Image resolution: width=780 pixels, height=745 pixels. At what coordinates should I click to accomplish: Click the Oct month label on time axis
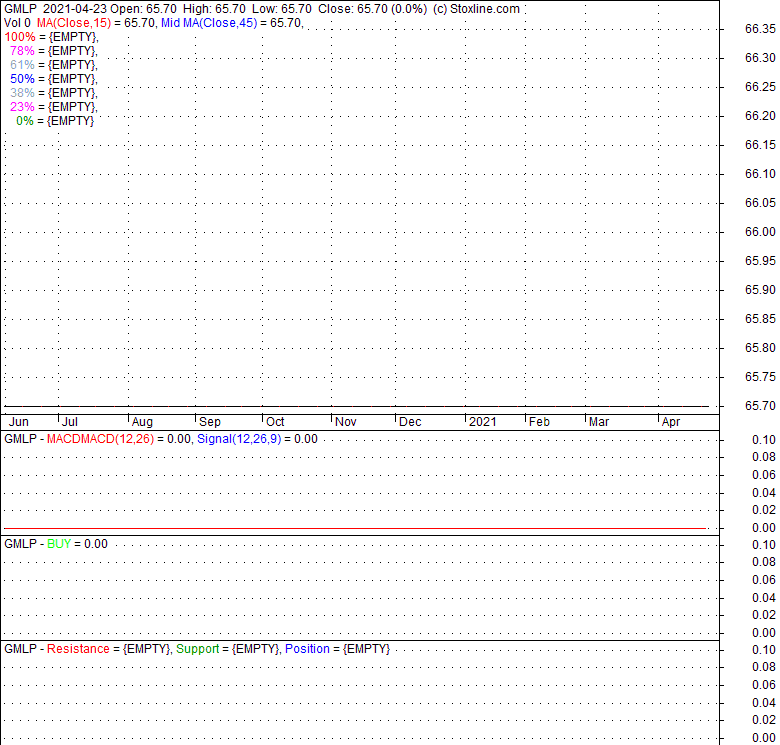(275, 422)
